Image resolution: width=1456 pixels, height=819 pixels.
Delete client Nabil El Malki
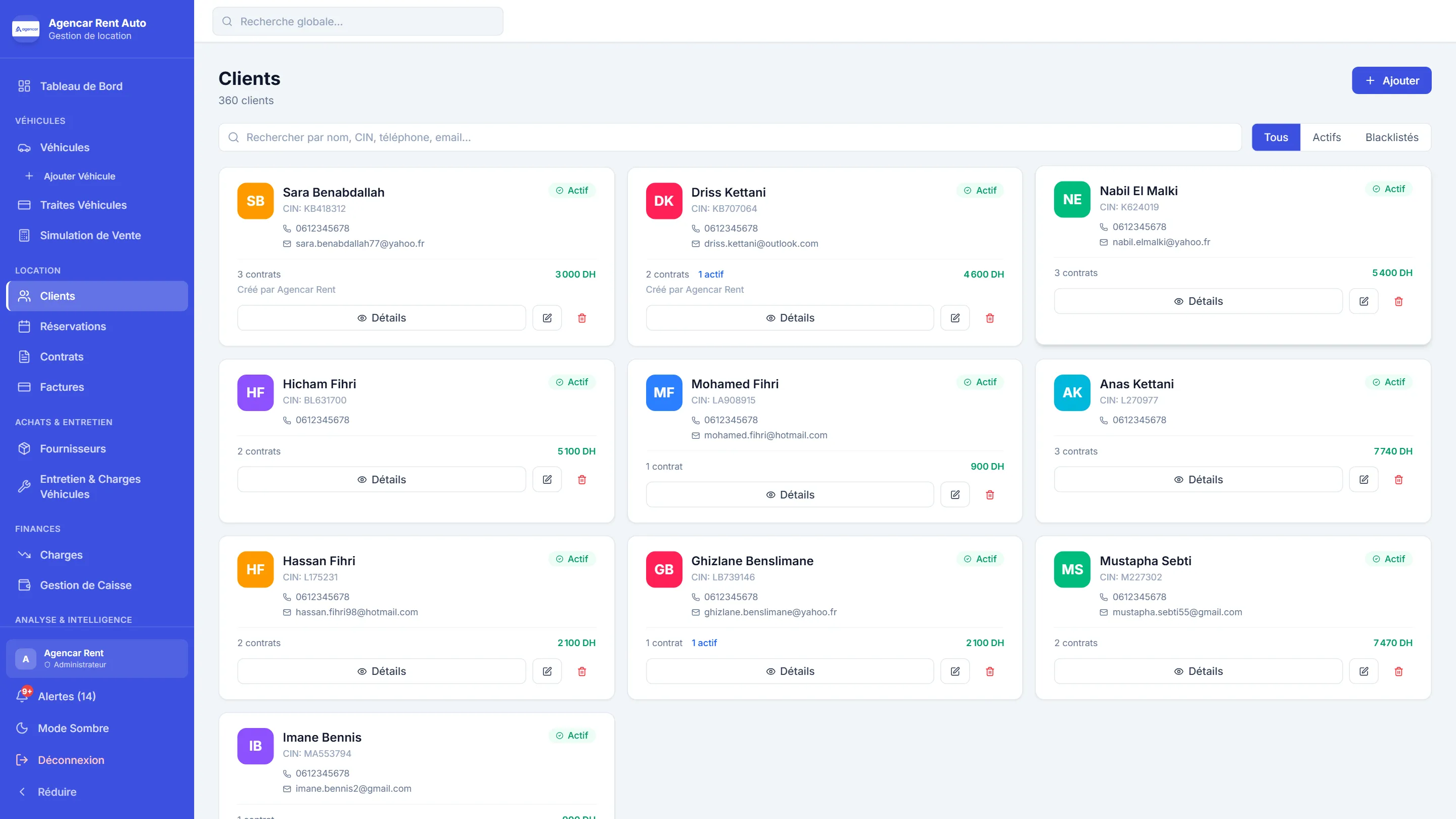click(x=1398, y=301)
